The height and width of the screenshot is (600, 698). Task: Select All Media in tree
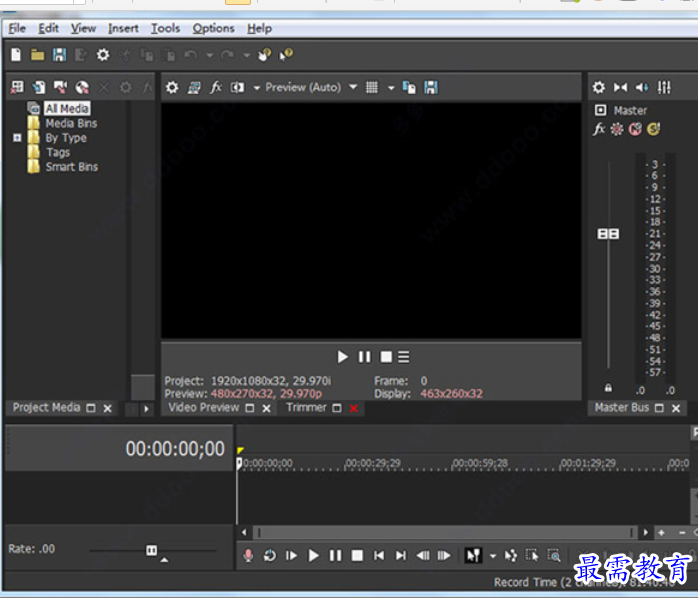67,108
